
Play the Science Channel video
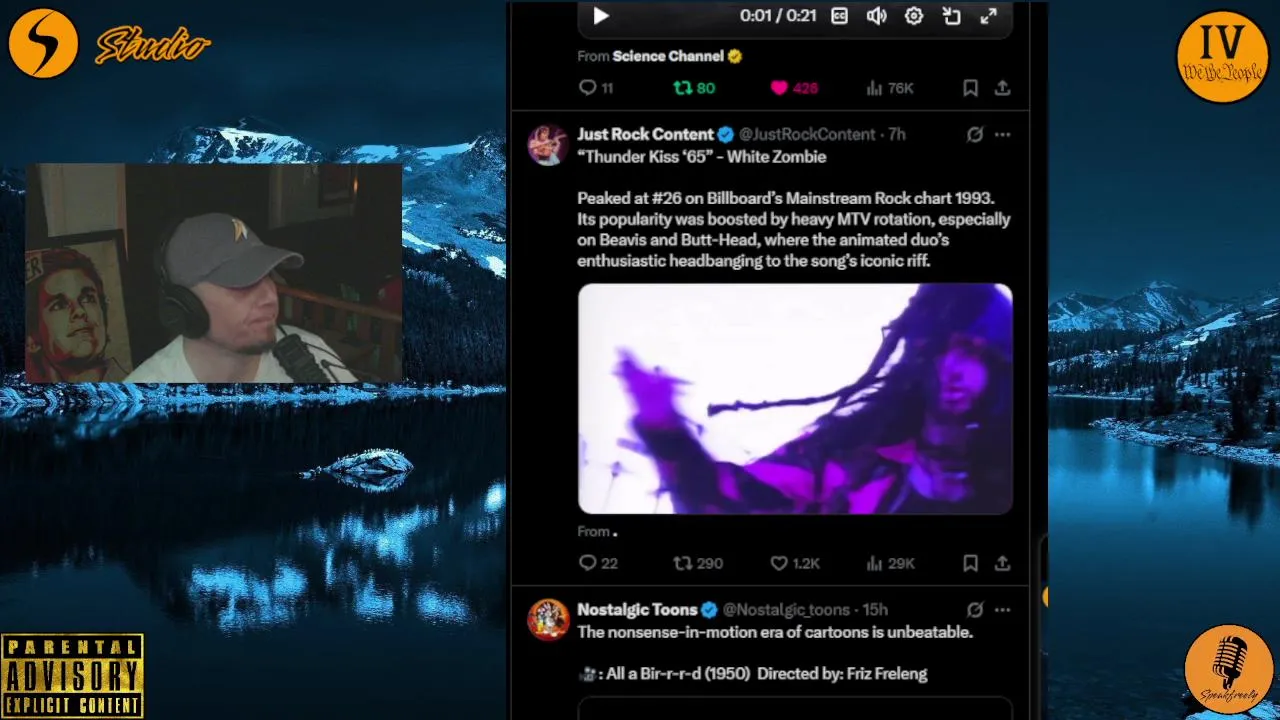pyautogui.click(x=601, y=16)
